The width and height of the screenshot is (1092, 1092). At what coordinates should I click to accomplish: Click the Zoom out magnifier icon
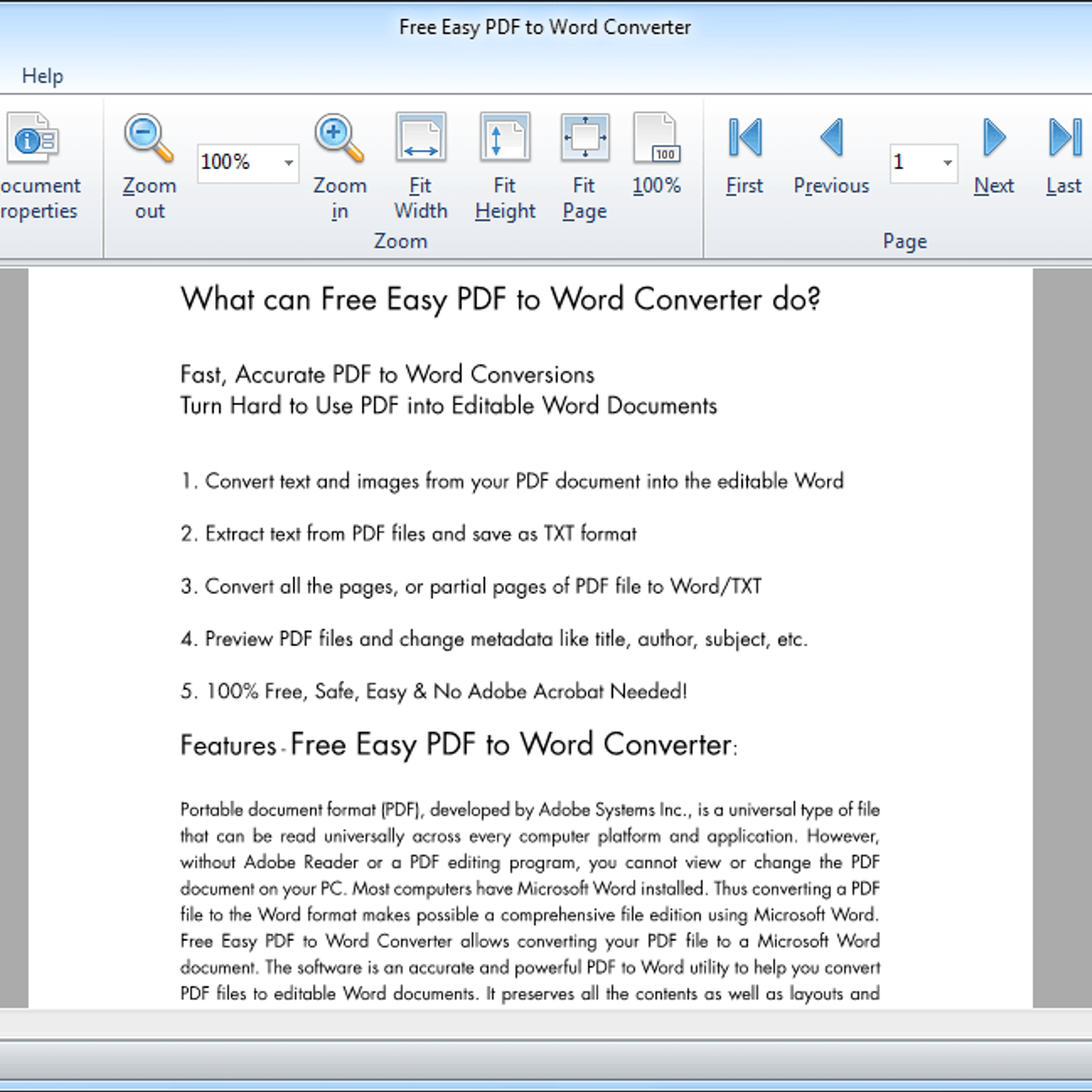click(148, 138)
